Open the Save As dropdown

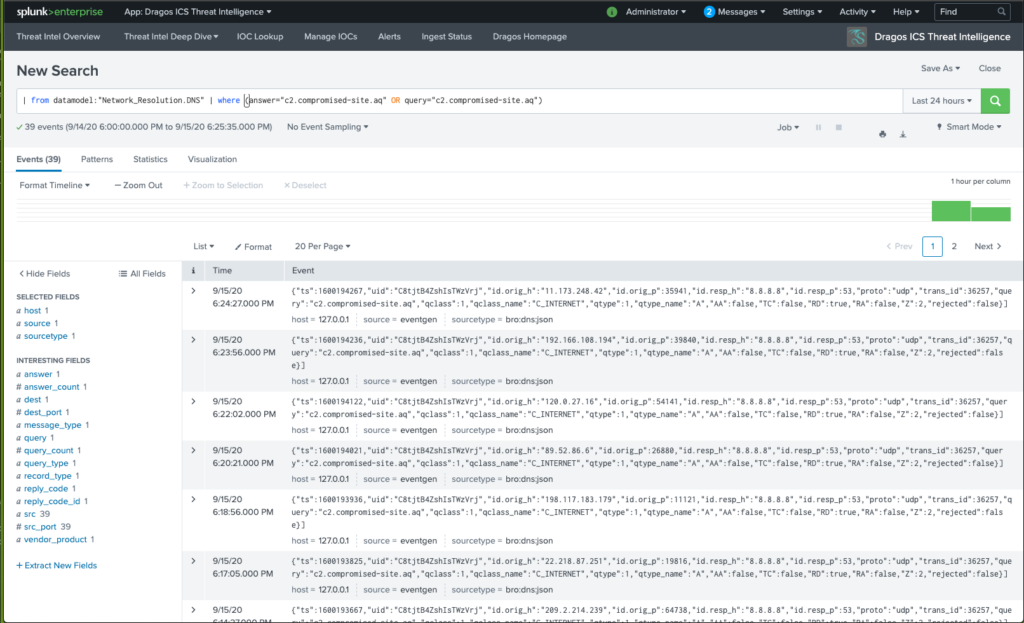click(940, 68)
